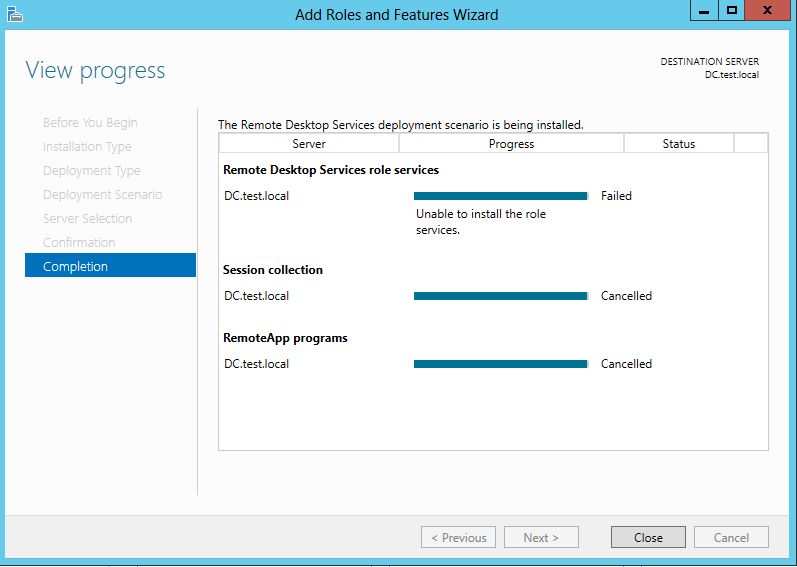Image resolution: width=797 pixels, height=567 pixels.
Task: Click the Previous button
Action: [x=458, y=537]
